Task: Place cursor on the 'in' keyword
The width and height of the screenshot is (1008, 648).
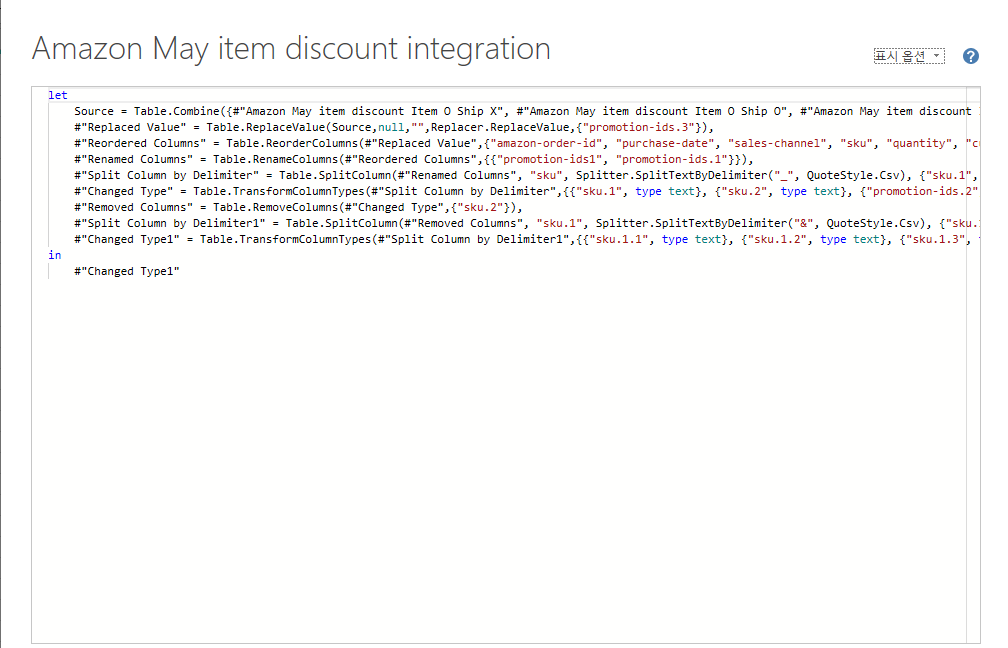Action: point(55,255)
